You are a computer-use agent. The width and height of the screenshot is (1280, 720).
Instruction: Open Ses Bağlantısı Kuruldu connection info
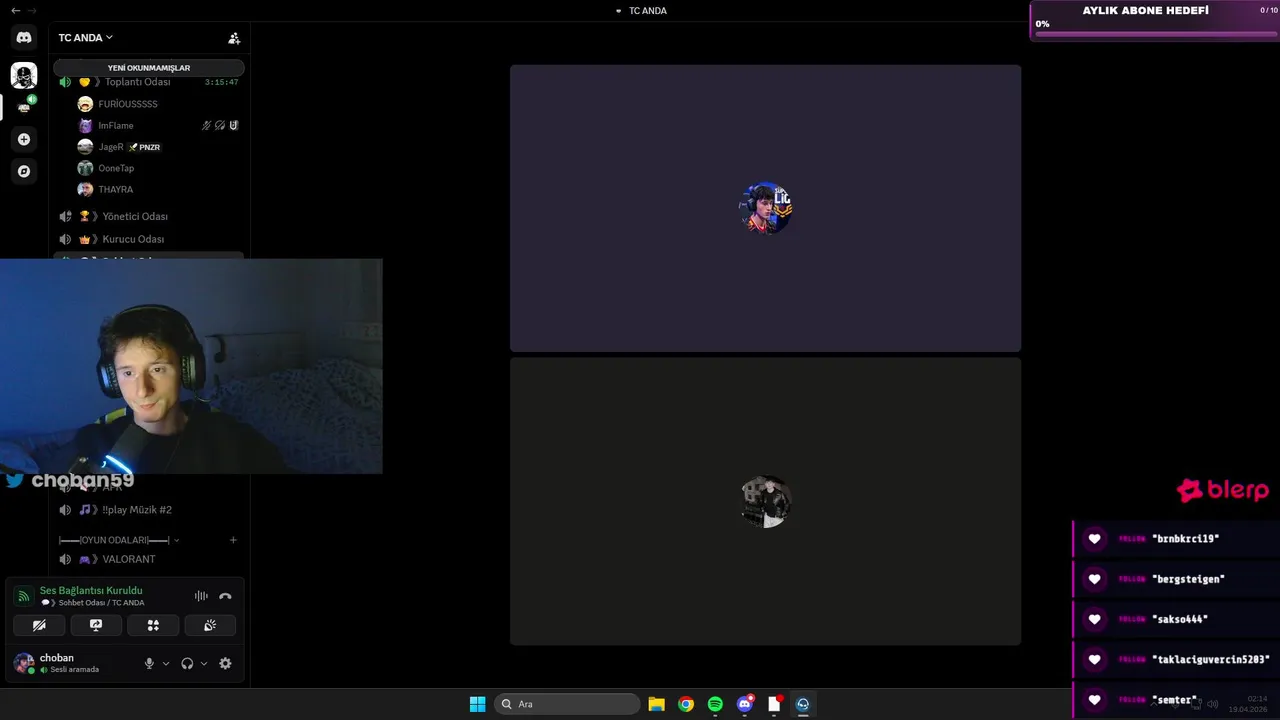click(91, 590)
